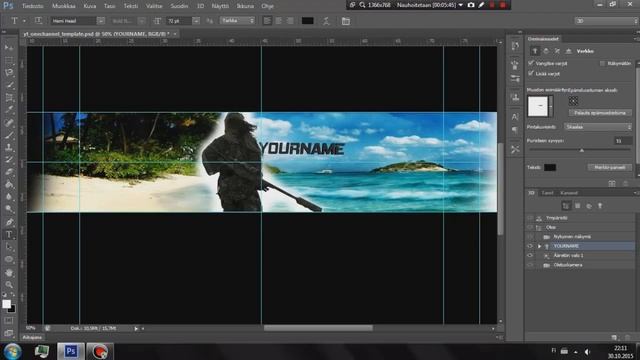This screenshot has height=360, width=640.
Task: Click the Teksti color swatch in properties
Action: pos(550,167)
